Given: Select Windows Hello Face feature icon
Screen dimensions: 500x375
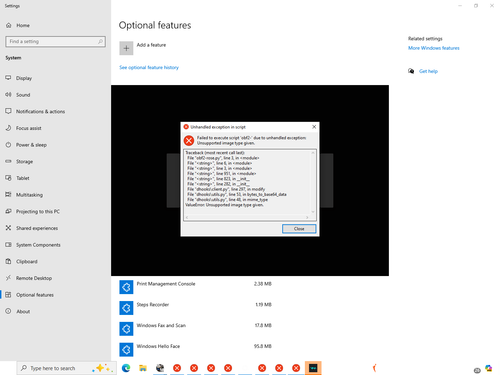Looking at the screenshot, I should [x=126, y=350].
